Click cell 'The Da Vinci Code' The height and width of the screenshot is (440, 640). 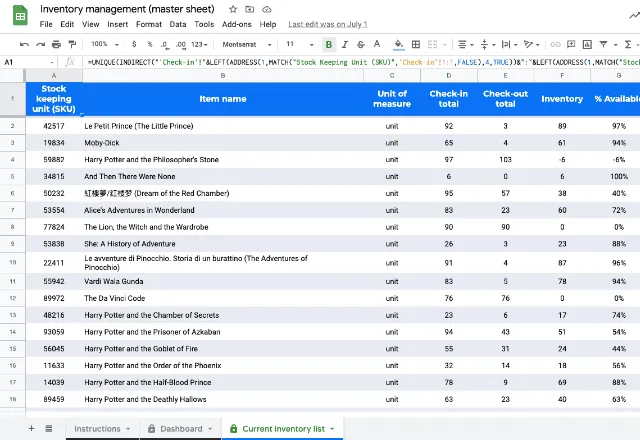pos(223,298)
